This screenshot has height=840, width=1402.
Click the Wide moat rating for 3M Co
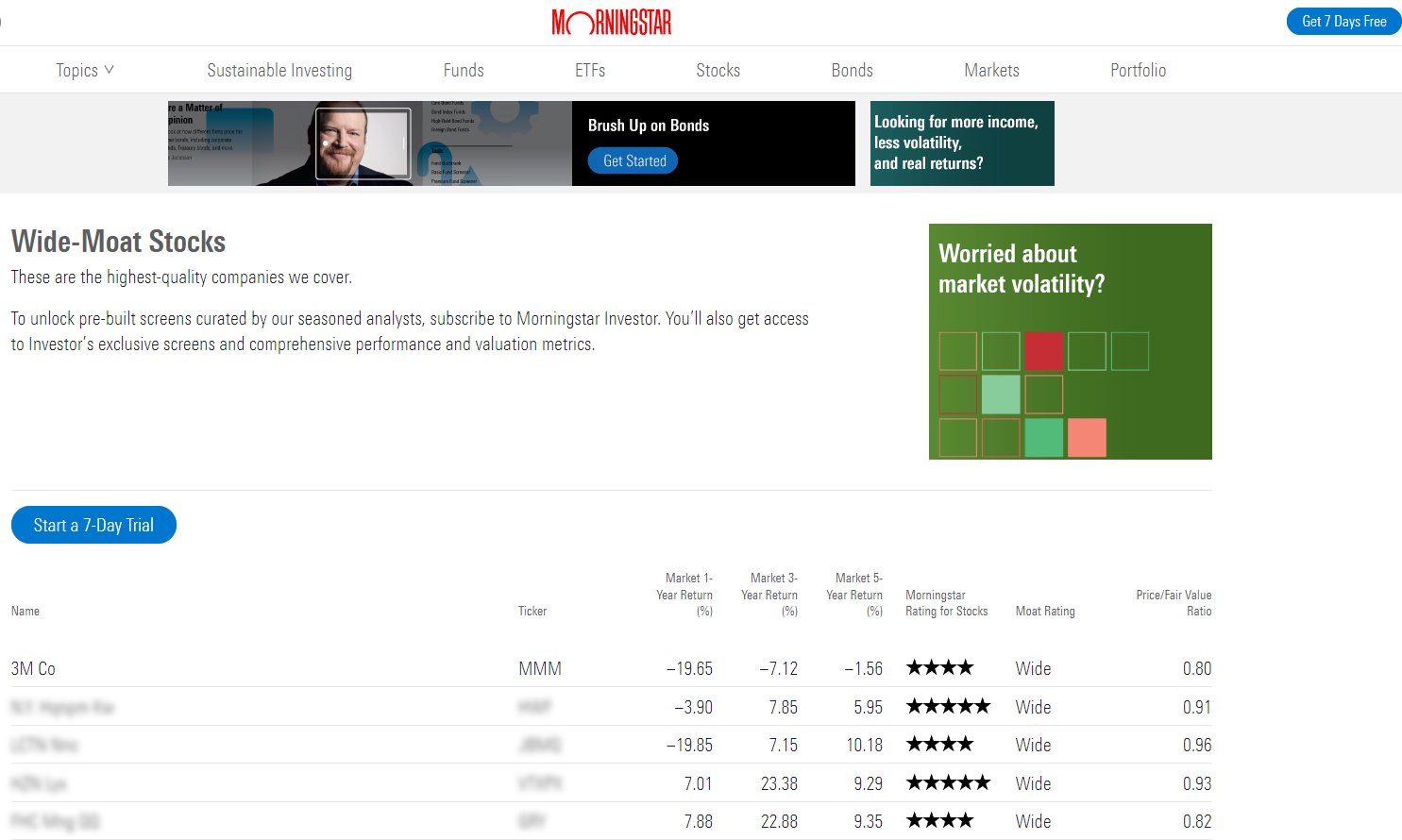[x=1033, y=668]
